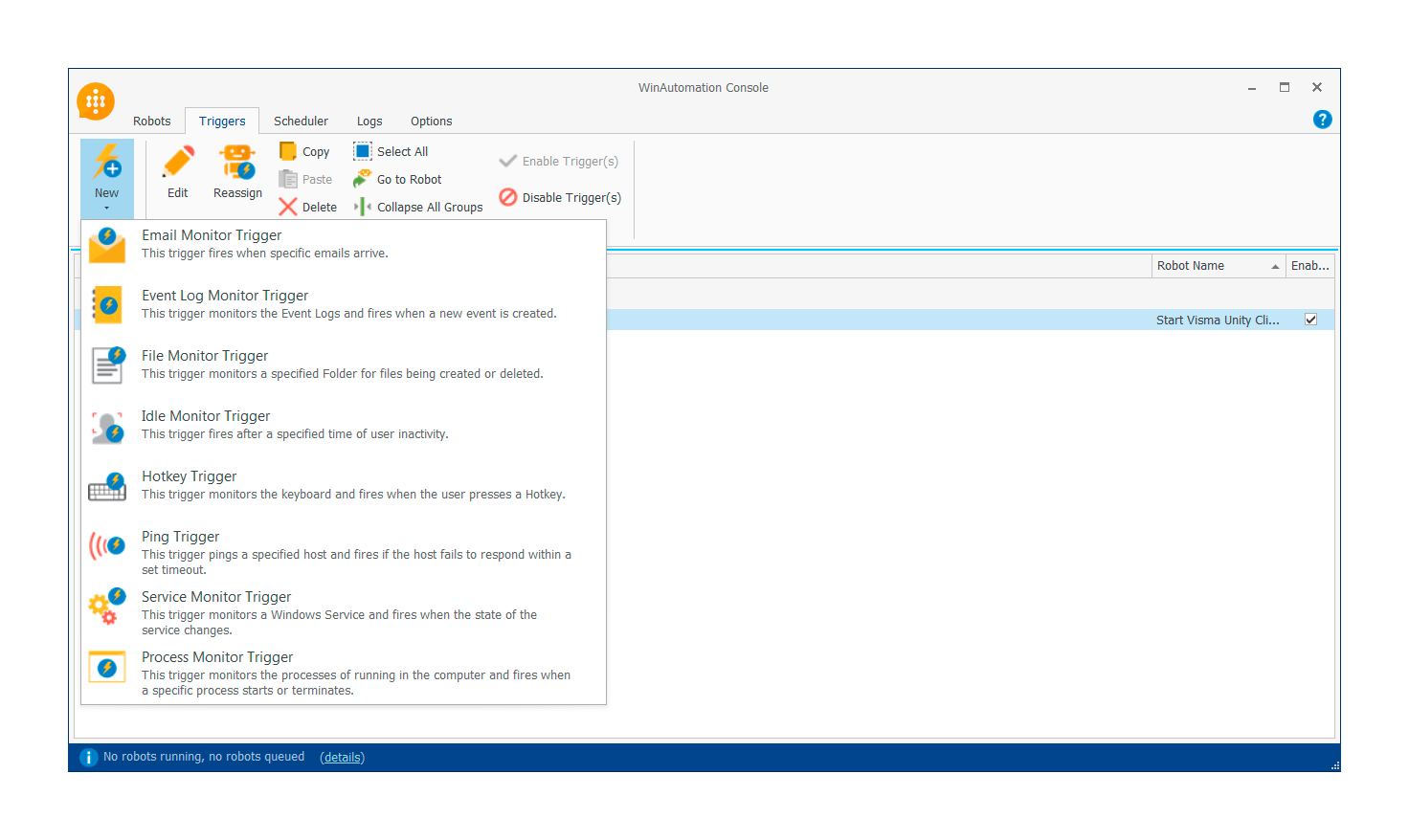Uncheck the Enabled checkbox for Visma robot
The image size is (1409, 840).
coord(1310,320)
